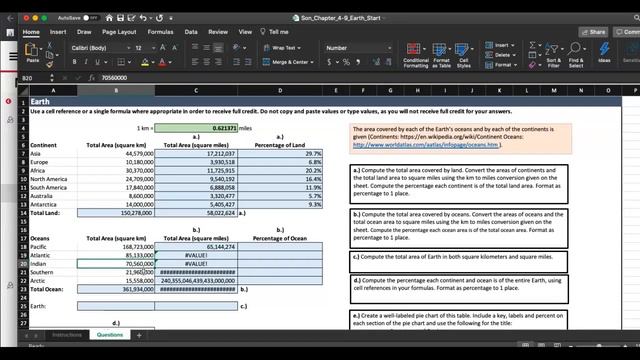Apply bold formatting with B icon
640x360 pixels.
[74, 62]
